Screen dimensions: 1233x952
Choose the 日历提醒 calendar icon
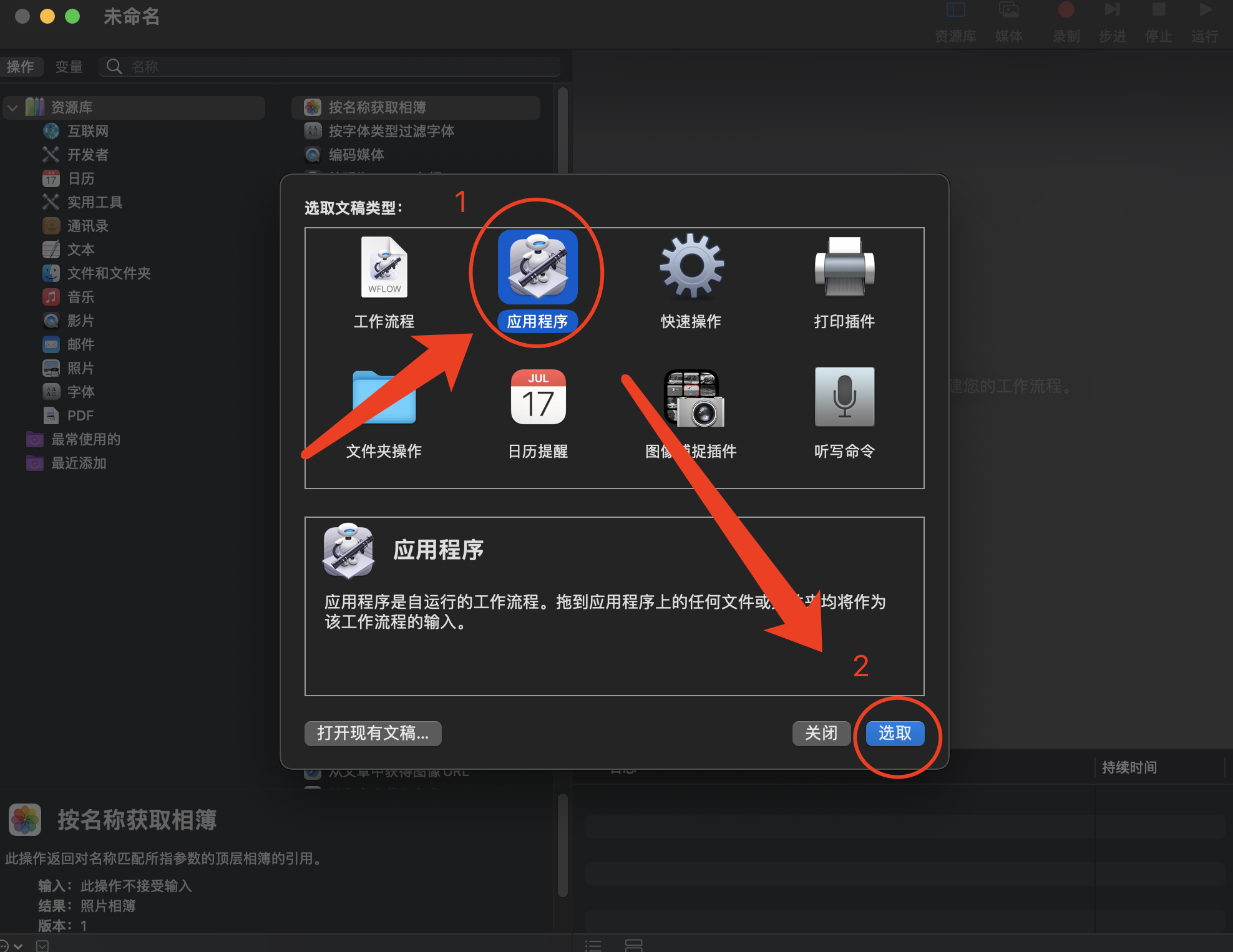[537, 398]
